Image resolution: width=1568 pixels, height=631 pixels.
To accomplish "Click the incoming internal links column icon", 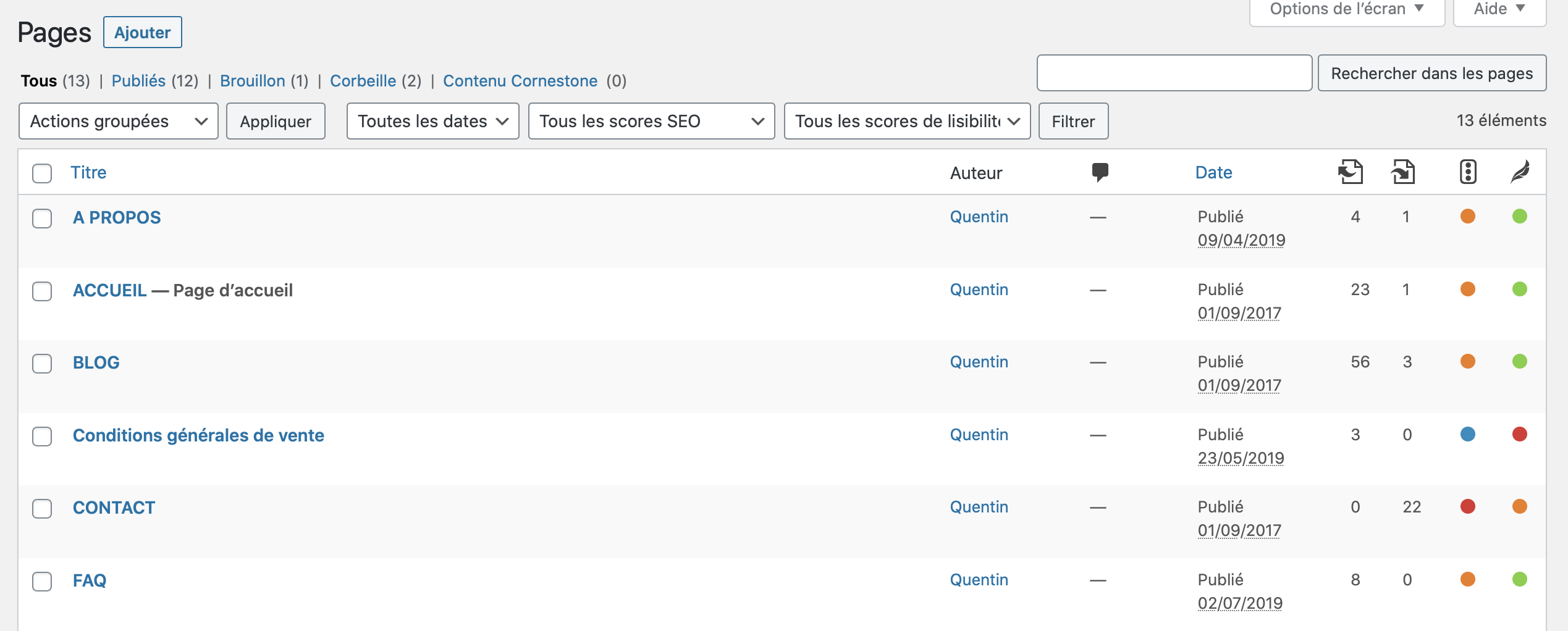I will 1403,172.
